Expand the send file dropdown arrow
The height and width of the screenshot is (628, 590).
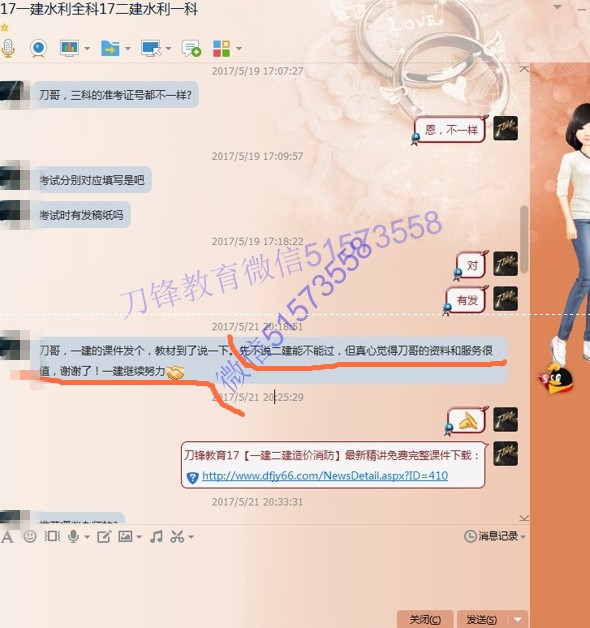[128, 48]
